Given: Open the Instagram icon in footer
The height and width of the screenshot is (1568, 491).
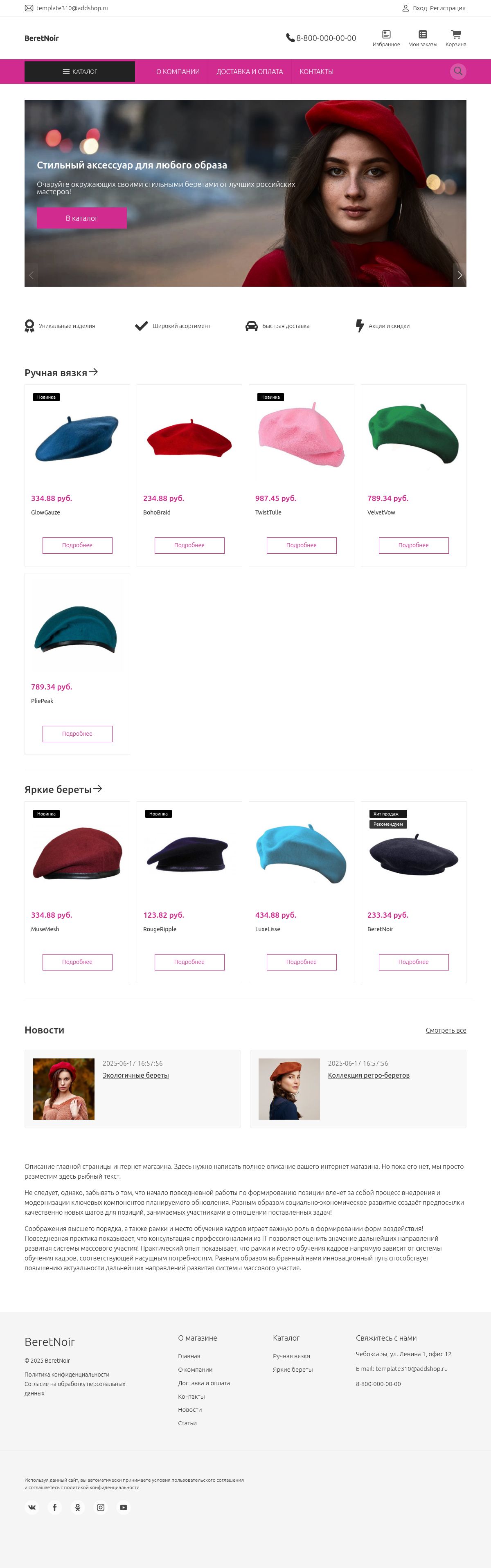Looking at the screenshot, I should click(x=101, y=1507).
